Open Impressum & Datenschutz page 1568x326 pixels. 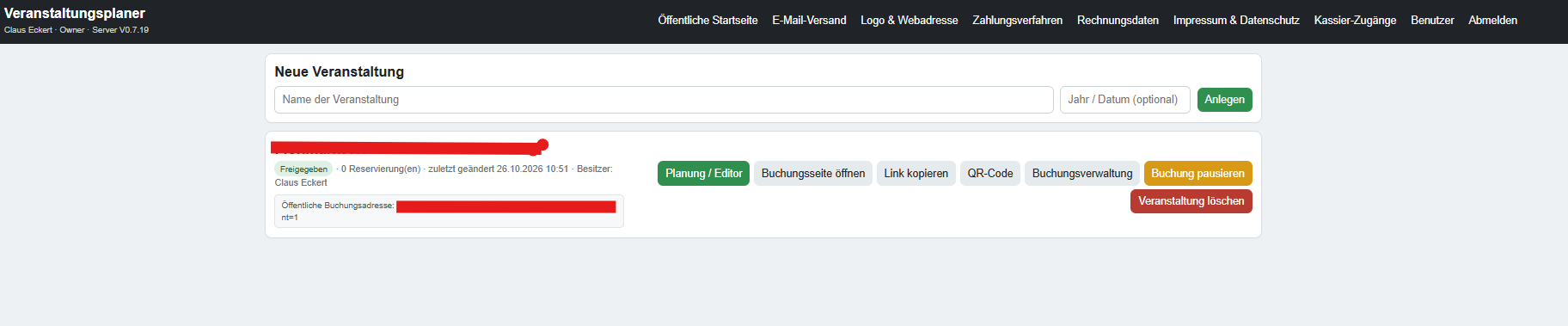(x=1236, y=20)
